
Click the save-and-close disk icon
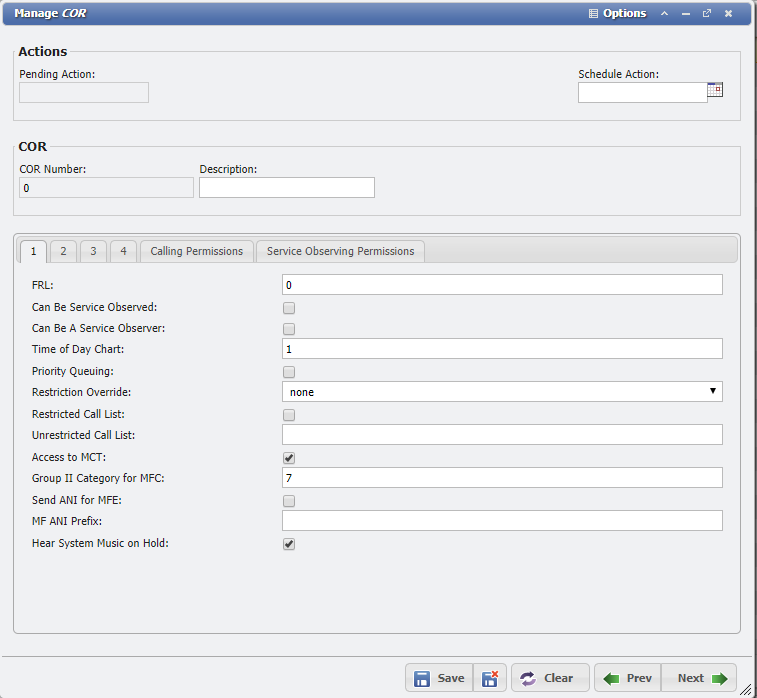[x=491, y=678]
